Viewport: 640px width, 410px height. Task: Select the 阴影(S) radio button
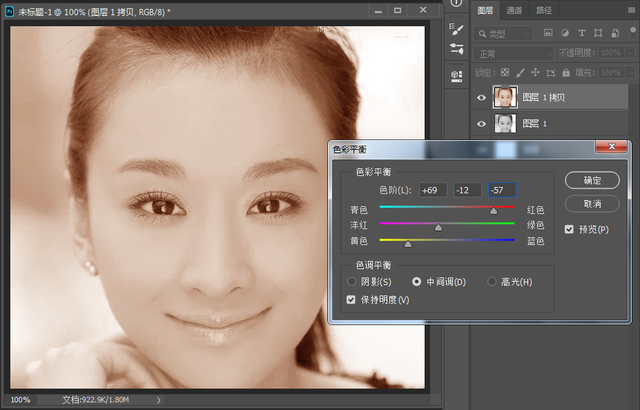[351, 282]
